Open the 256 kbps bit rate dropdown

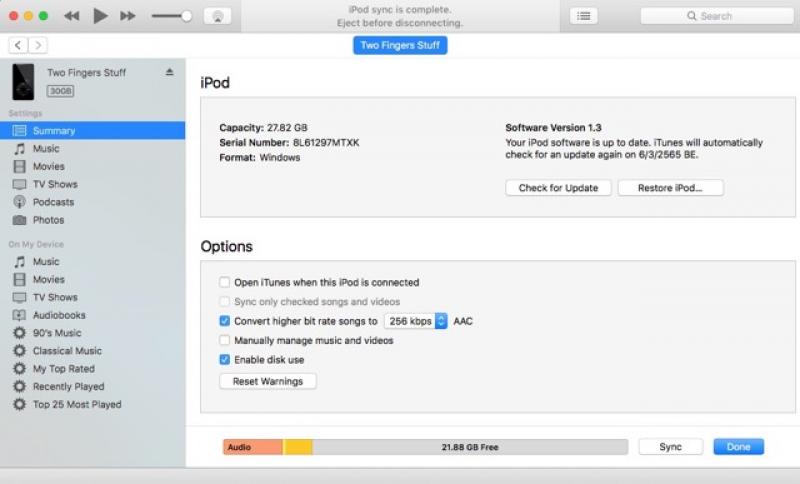pyautogui.click(x=416, y=321)
